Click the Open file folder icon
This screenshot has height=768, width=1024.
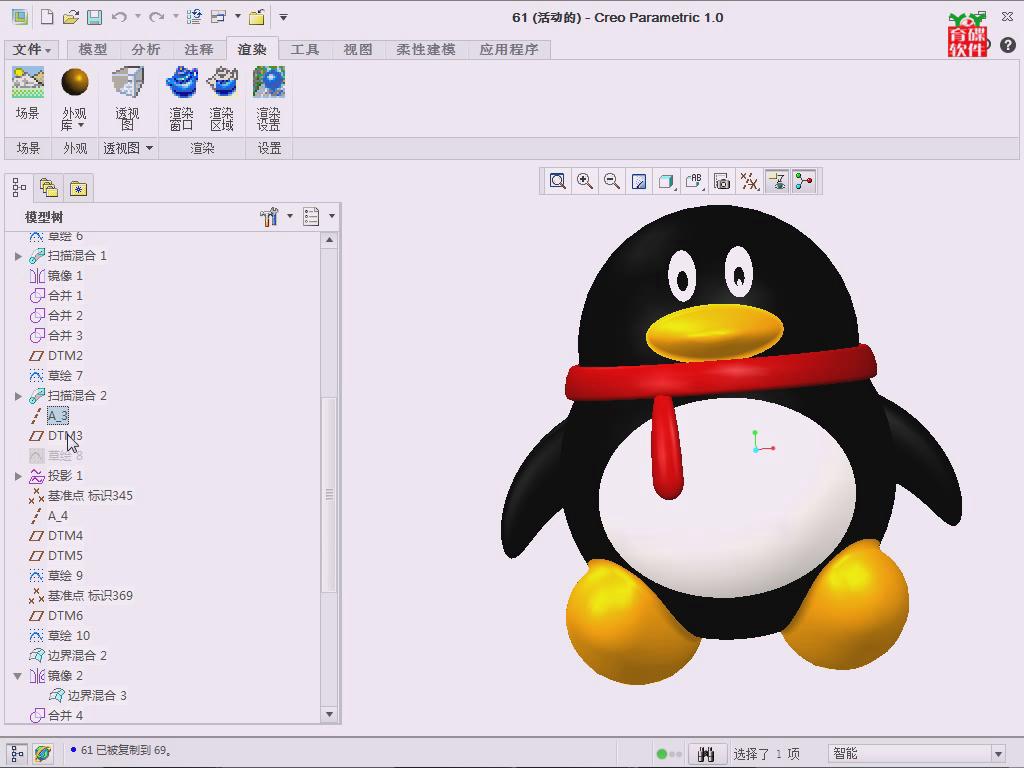(x=71, y=17)
